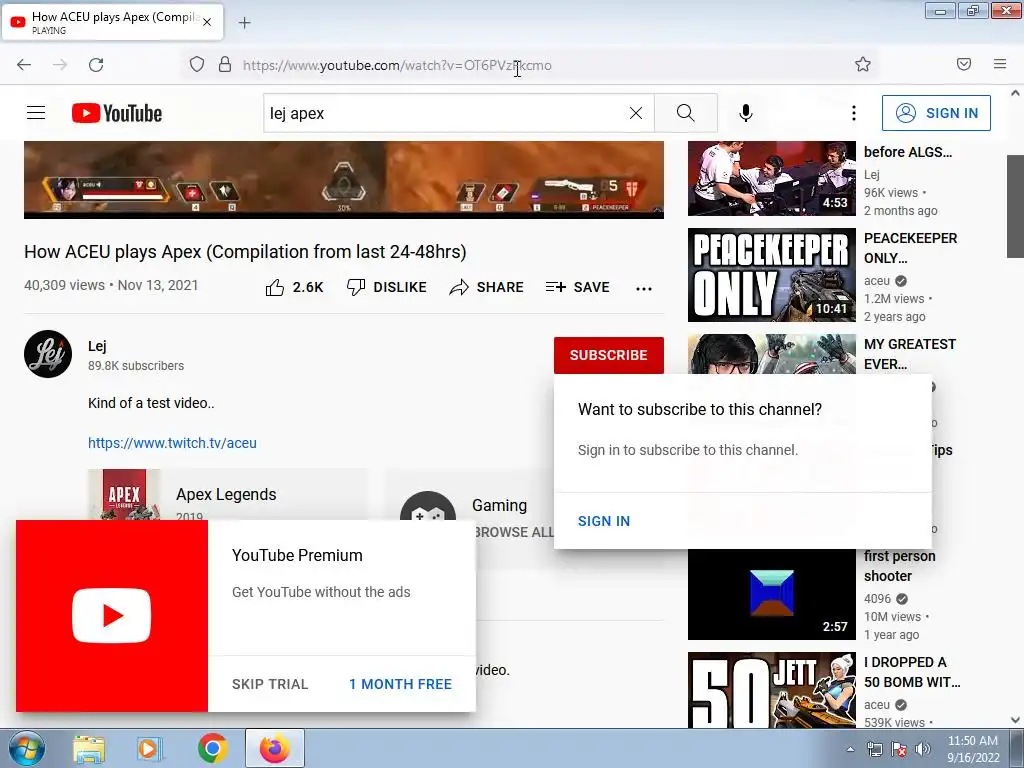Bookmark this page with star icon

click(x=863, y=64)
